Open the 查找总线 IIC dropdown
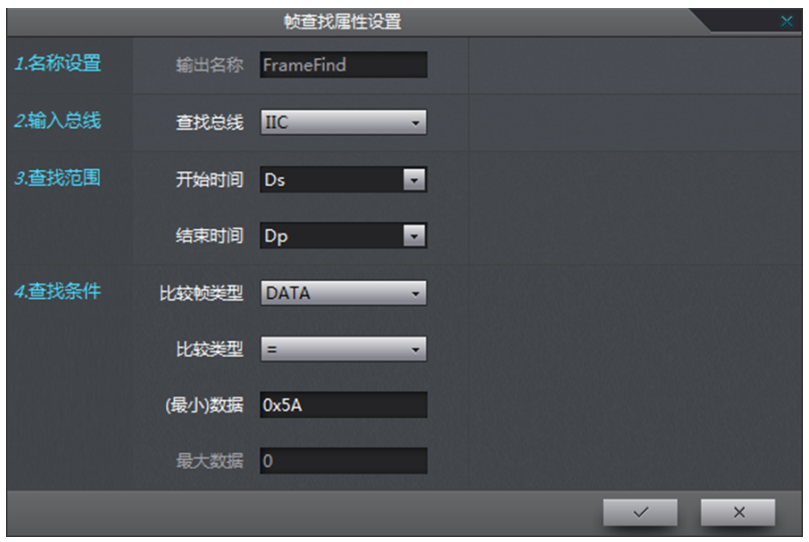809x542 pixels. pos(344,122)
